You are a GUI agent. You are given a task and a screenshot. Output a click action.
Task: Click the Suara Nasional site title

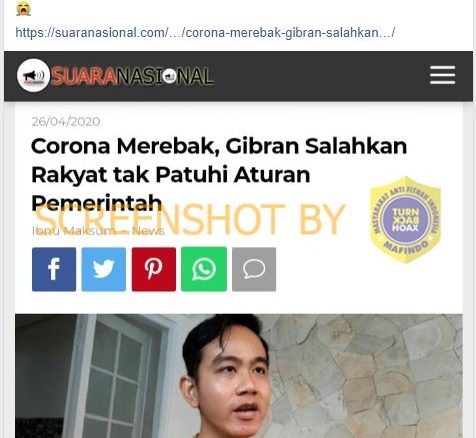[x=133, y=76]
